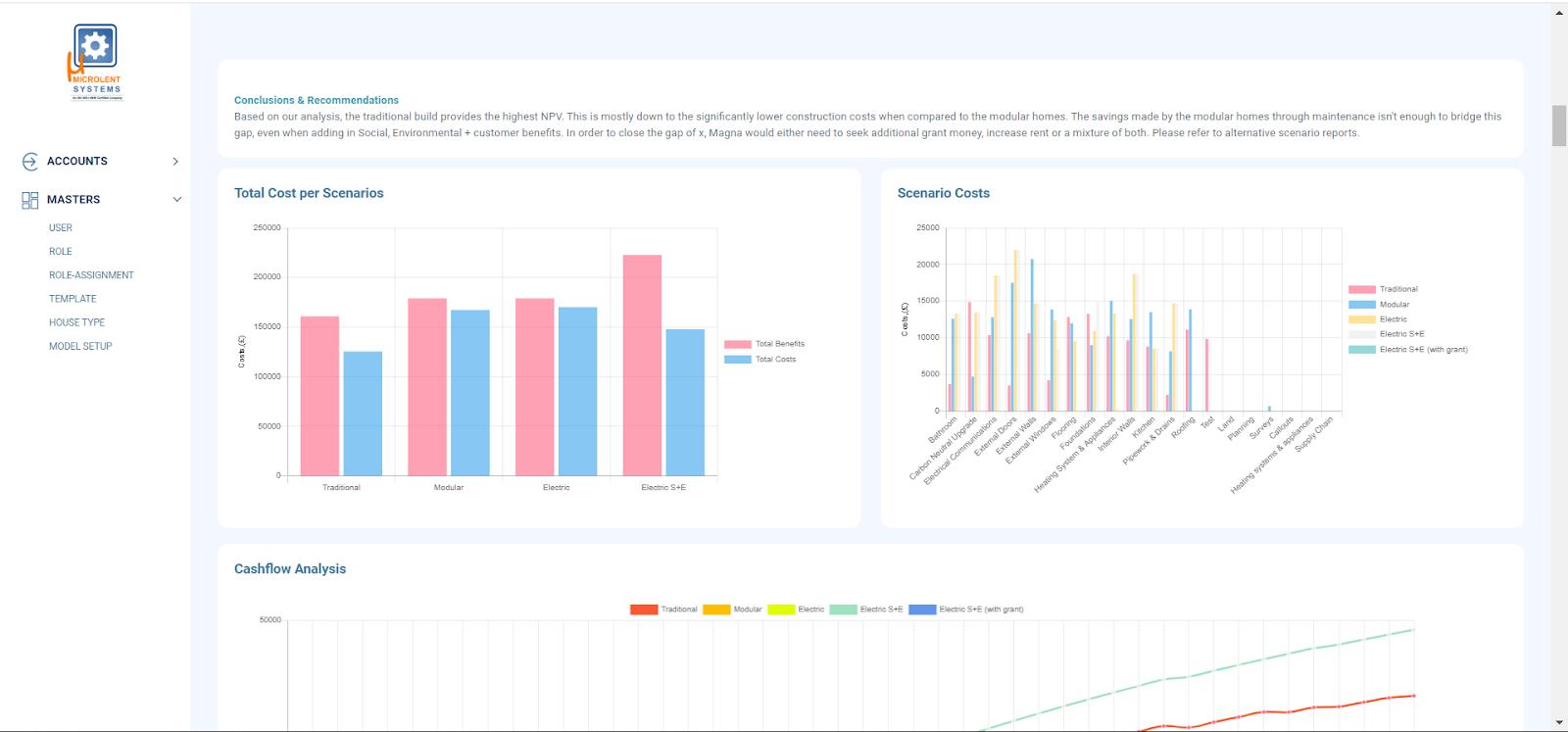Toggle Total Costs legend entry
Viewport: 1568px width, 732px height.
pos(760,360)
